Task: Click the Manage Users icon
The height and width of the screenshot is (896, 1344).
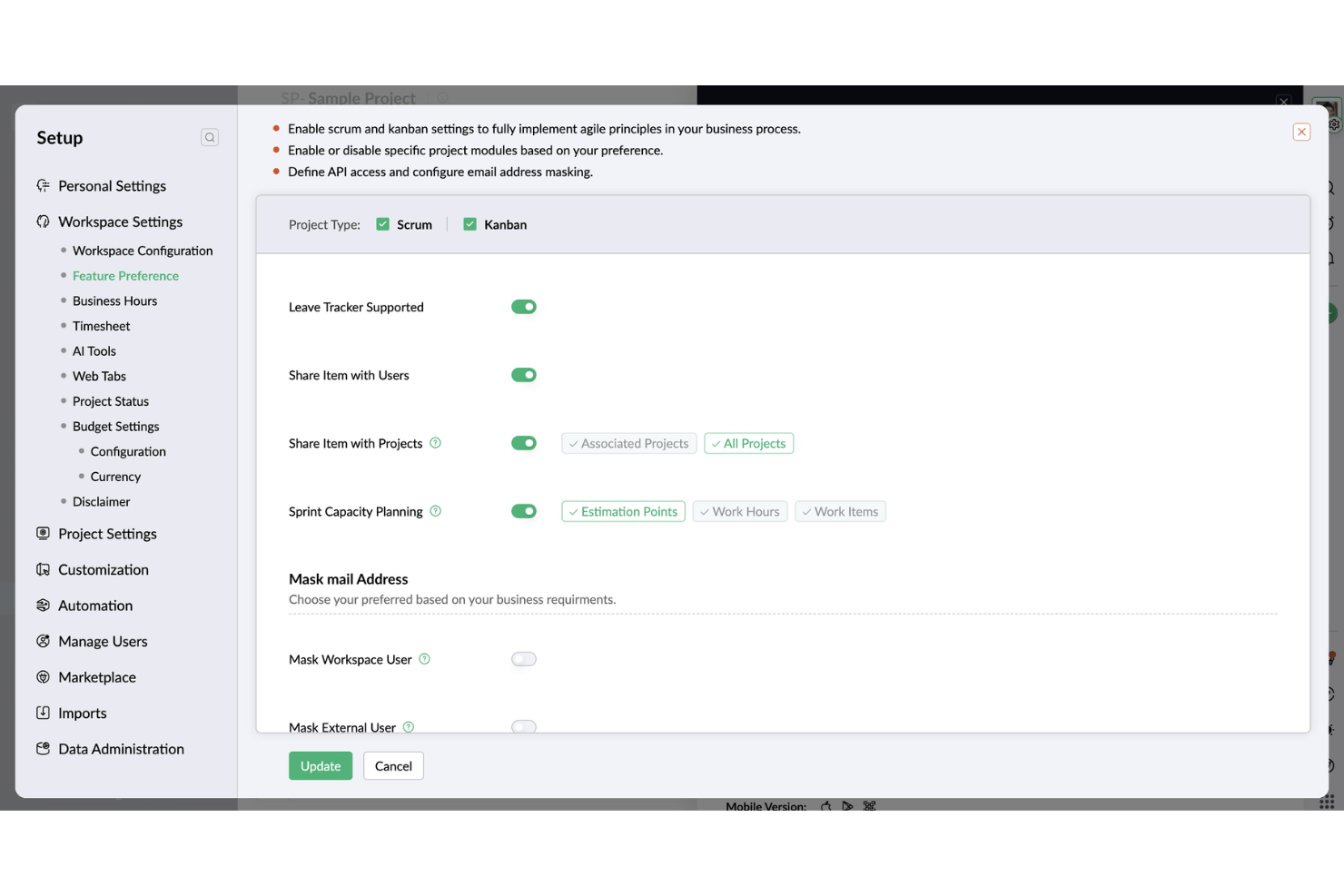Action: pos(43,641)
